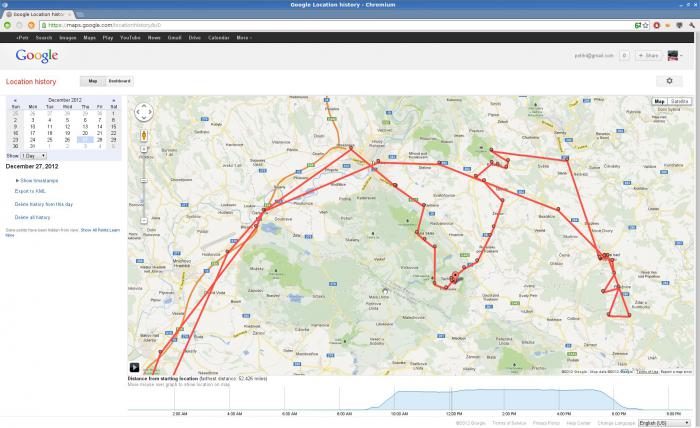Play the location history animation

point(134,367)
